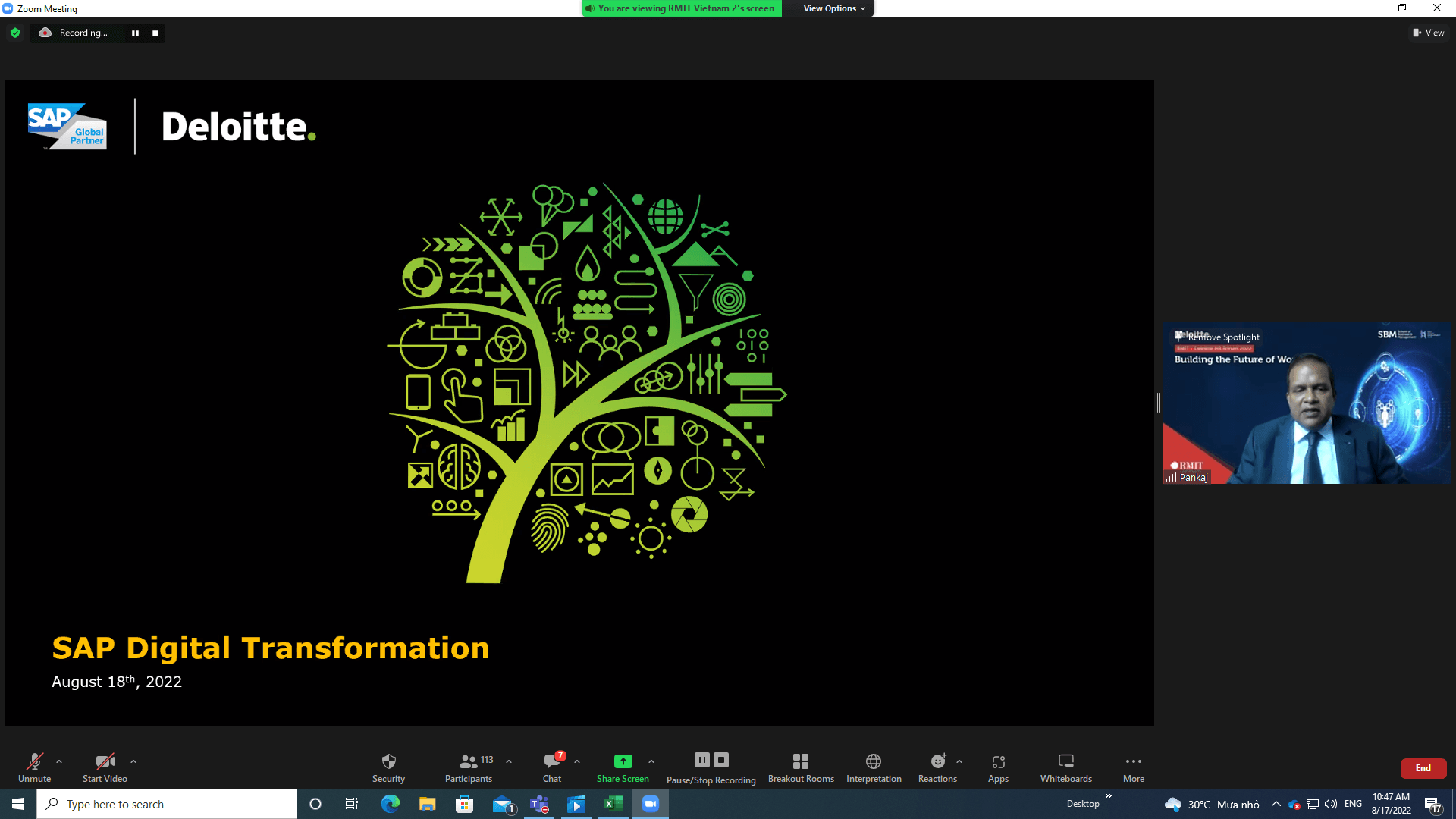Open Whiteboards
This screenshot has height=819, width=1456.
[x=1066, y=767]
